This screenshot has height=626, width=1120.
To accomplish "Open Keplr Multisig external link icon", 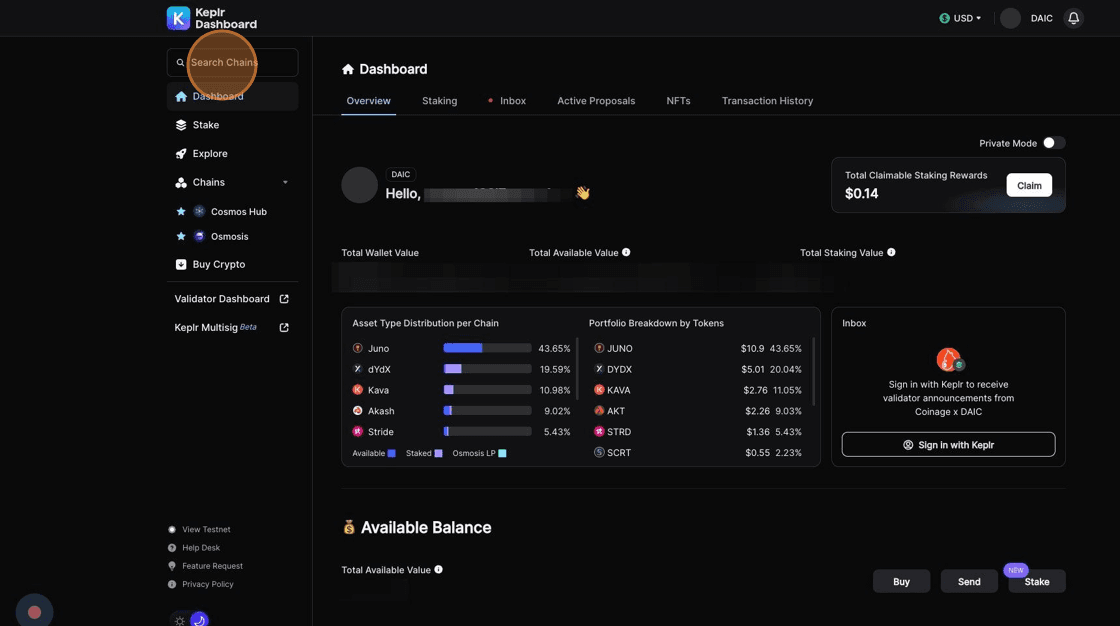I will (284, 328).
